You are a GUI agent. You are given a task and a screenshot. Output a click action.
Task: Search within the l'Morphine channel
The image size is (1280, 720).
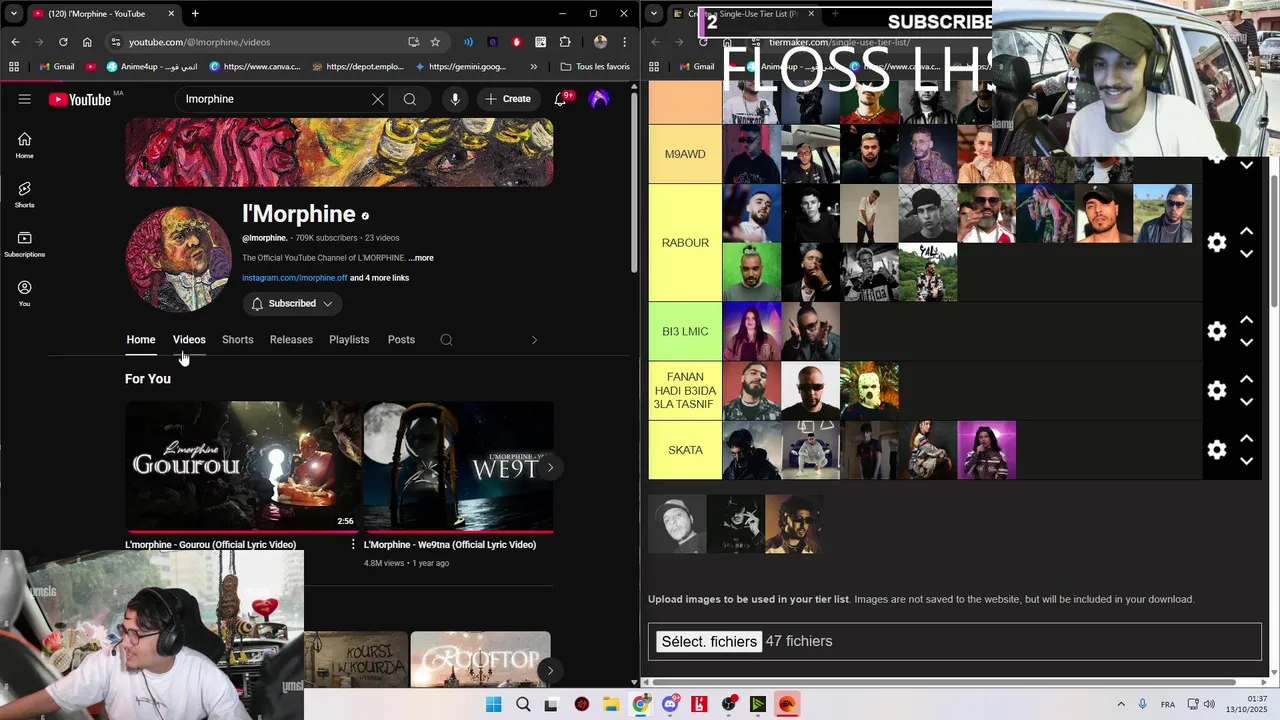[446, 340]
